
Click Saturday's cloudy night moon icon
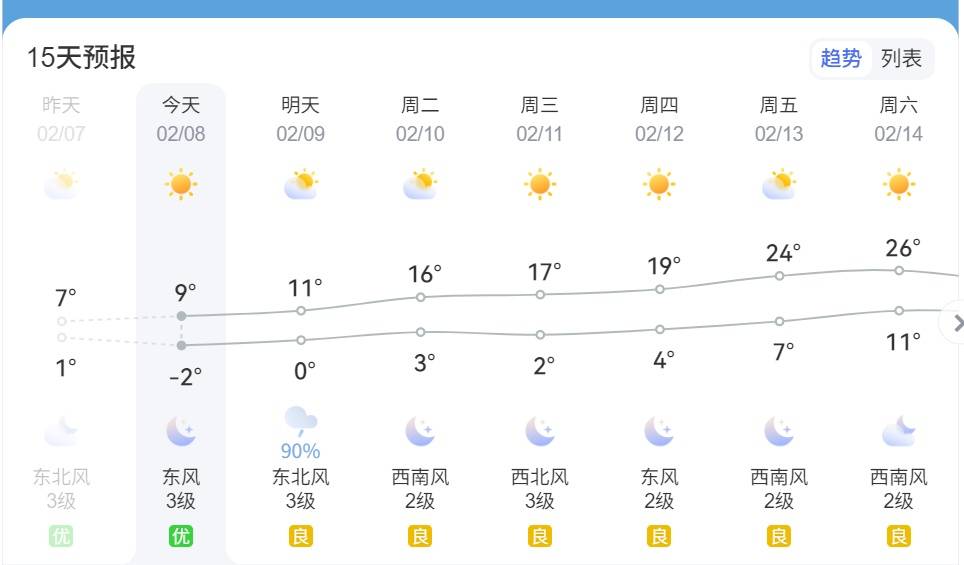(899, 432)
